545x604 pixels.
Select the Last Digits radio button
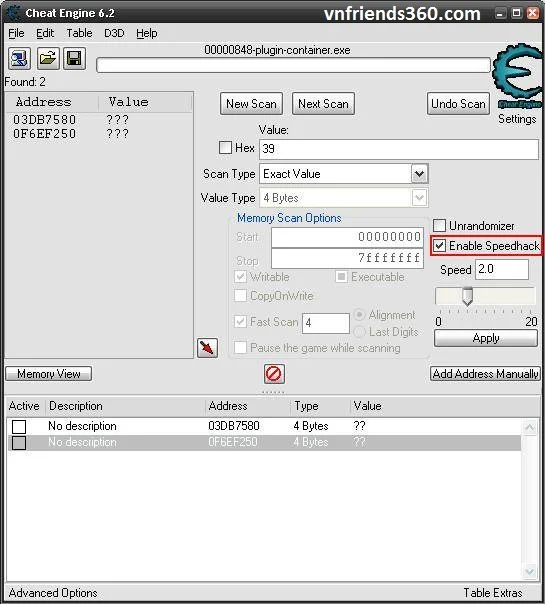tap(359, 332)
